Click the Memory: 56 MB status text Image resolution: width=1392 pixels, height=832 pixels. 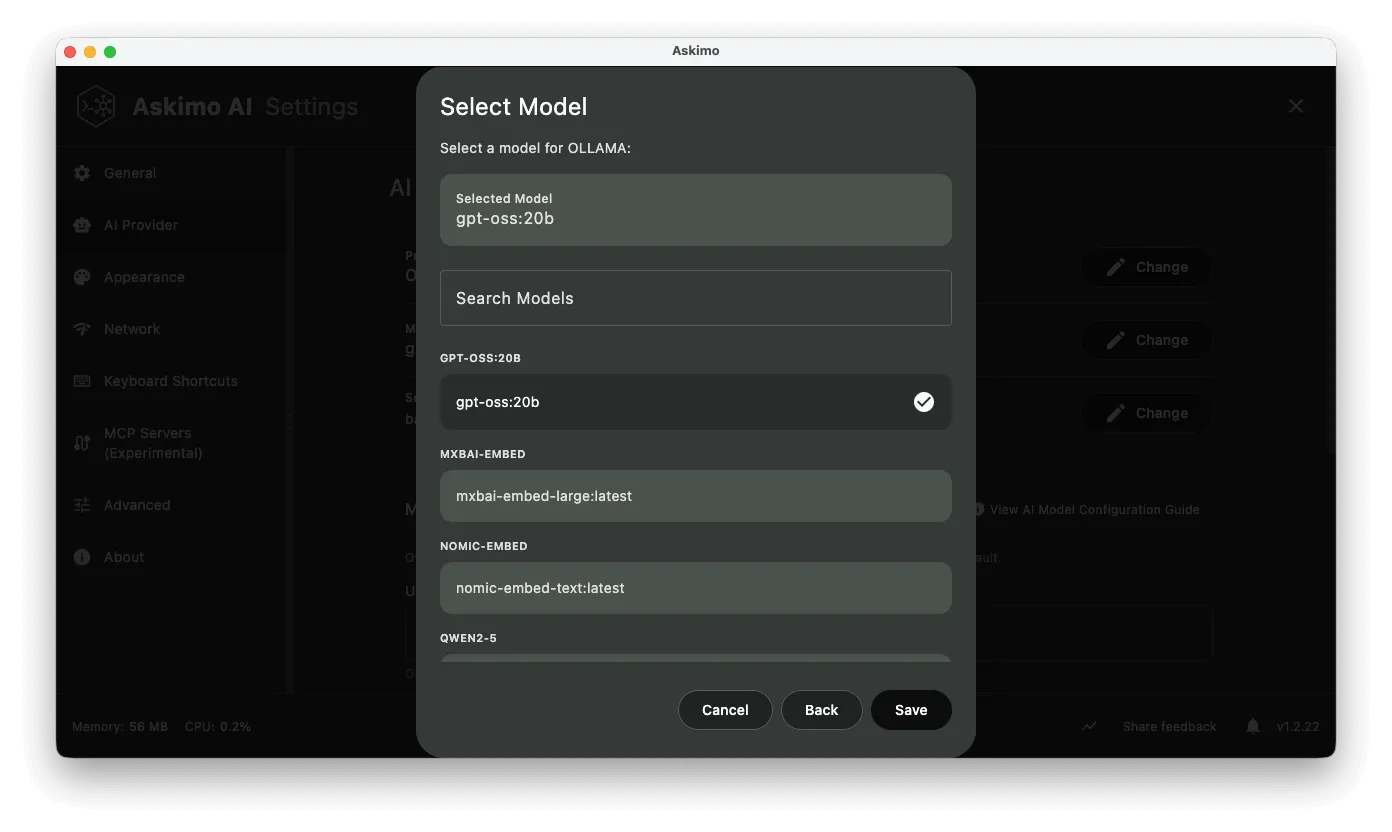120,726
